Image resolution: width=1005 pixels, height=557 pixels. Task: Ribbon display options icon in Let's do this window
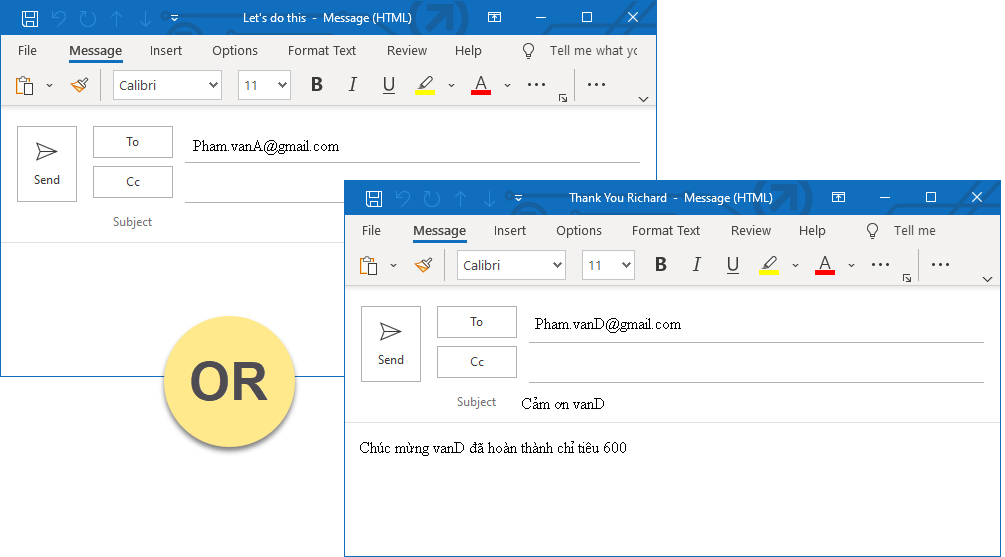pos(494,17)
